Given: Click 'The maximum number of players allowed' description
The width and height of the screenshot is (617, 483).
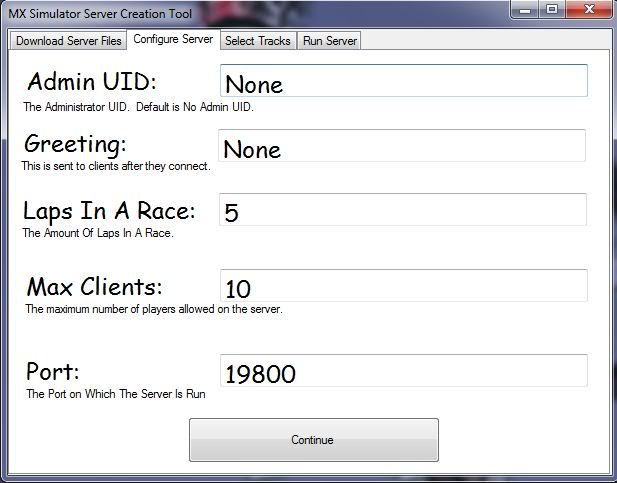Looking at the screenshot, I should [x=154, y=309].
